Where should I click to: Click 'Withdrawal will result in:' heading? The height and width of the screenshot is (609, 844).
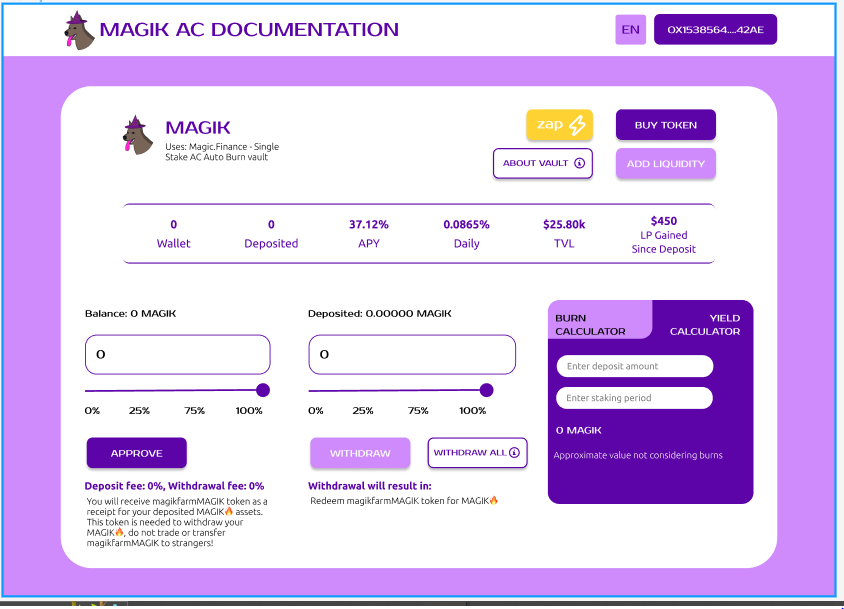coord(370,486)
